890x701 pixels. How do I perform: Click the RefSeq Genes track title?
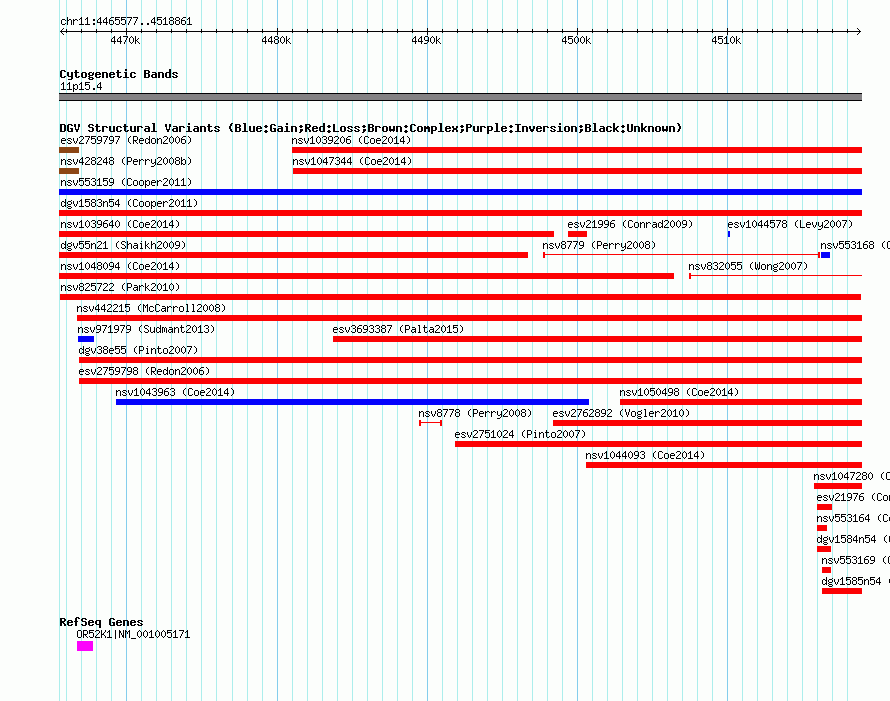click(101, 622)
